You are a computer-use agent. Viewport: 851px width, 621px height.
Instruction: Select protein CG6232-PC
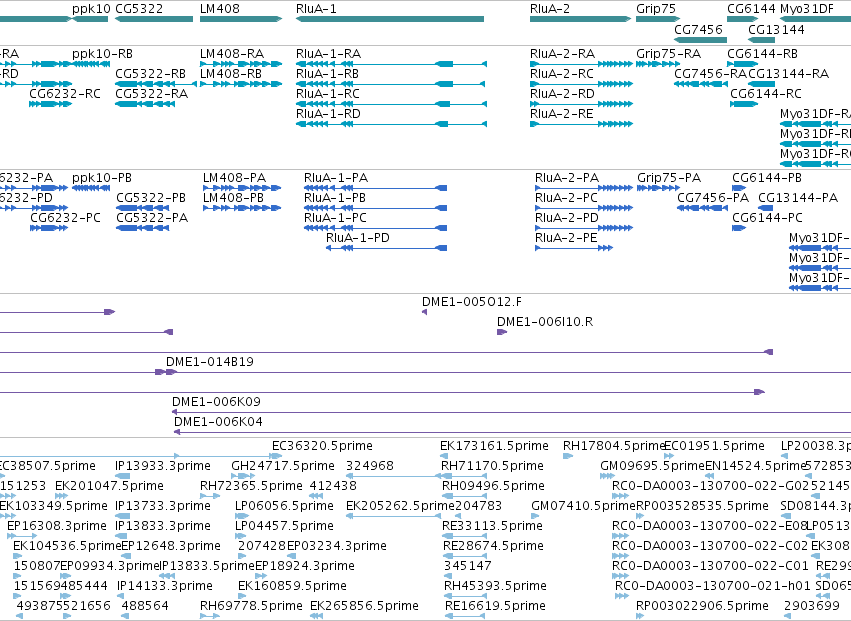tap(66, 218)
